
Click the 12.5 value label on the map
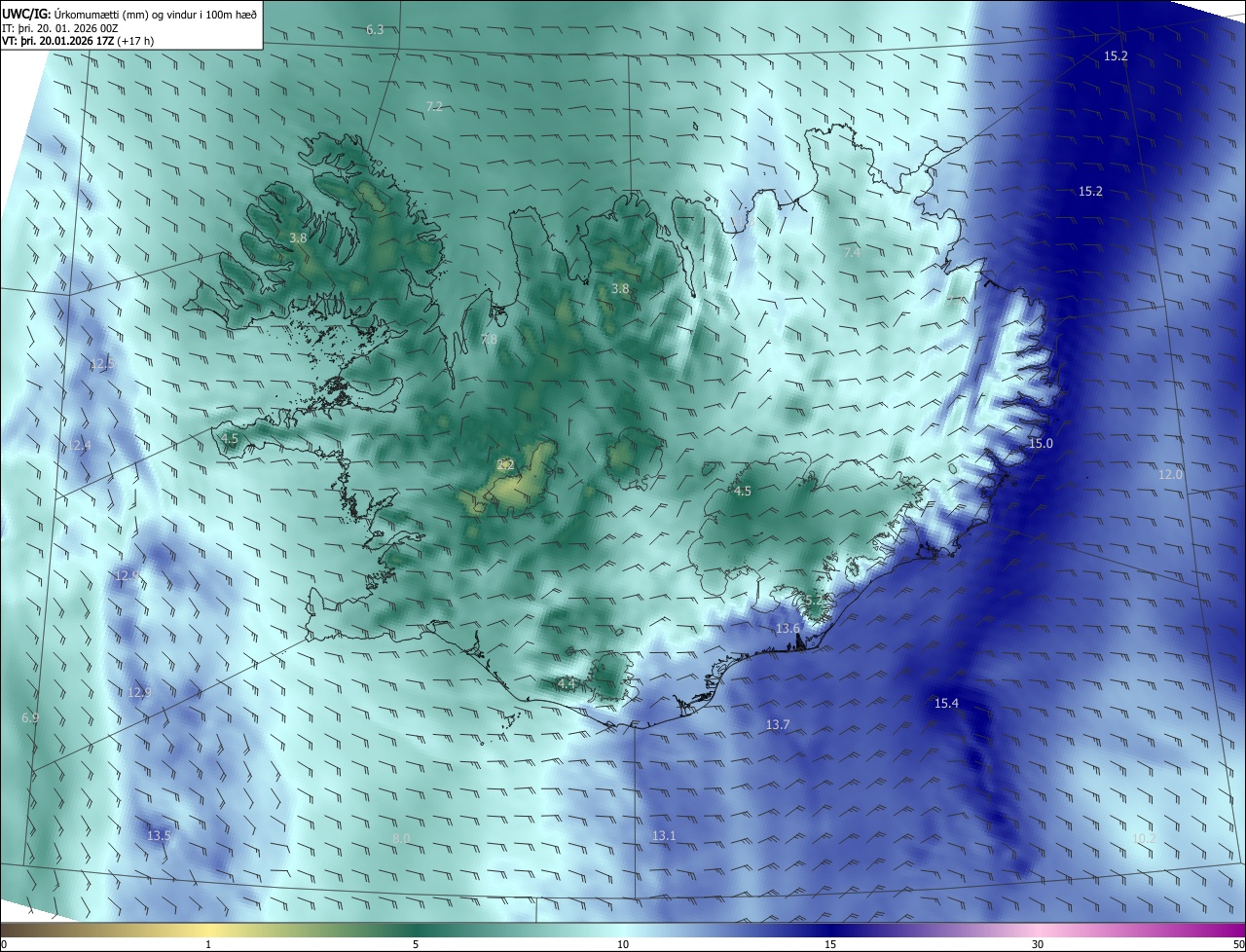point(102,363)
